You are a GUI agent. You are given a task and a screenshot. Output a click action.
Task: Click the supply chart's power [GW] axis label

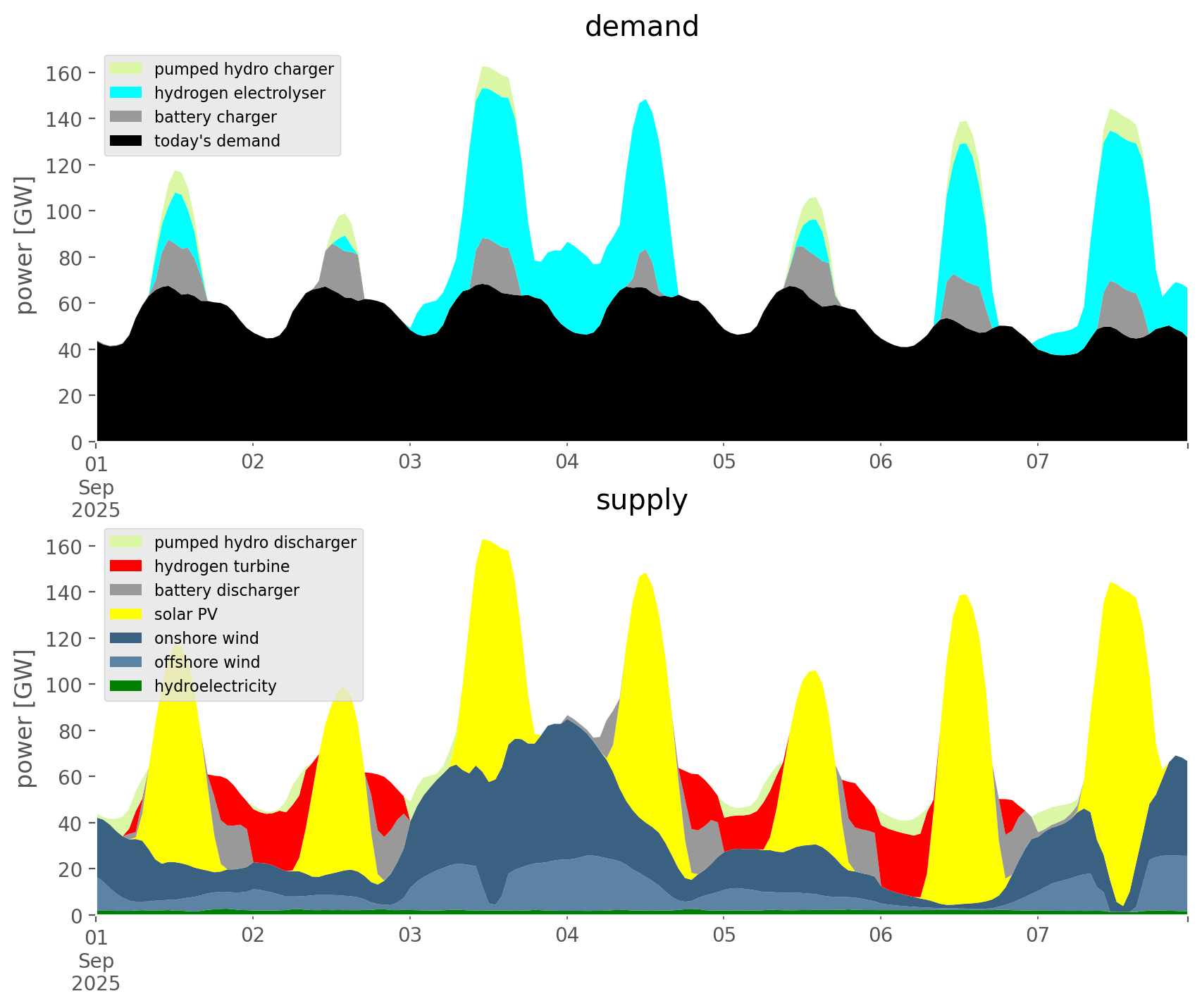(25, 718)
